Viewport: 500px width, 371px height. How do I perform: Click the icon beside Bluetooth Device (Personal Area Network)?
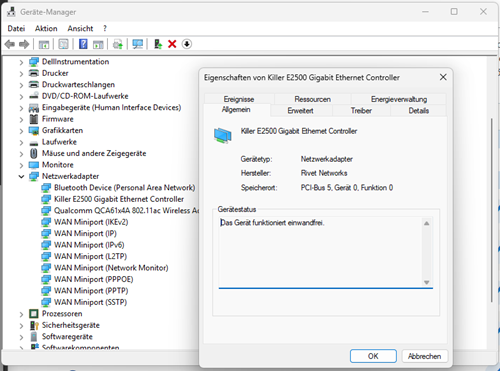[46, 188]
